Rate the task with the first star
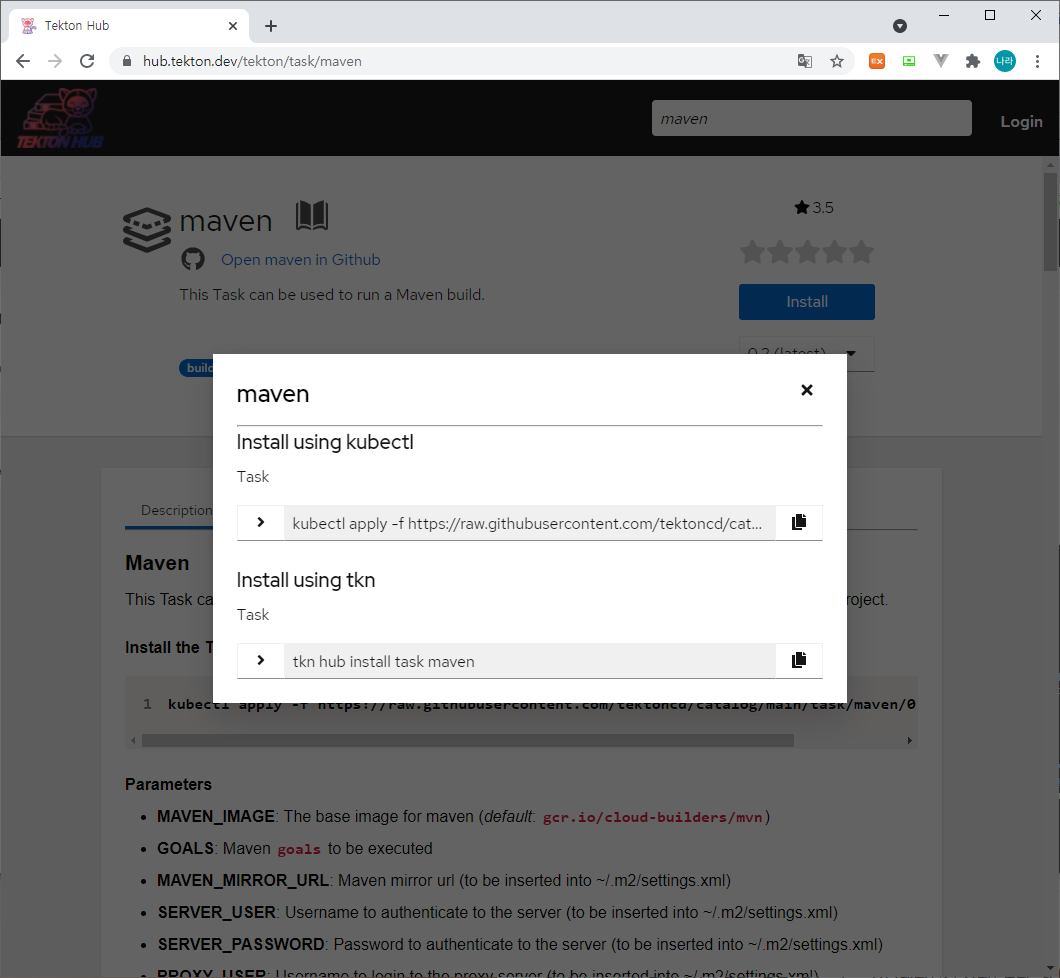This screenshot has height=978, width=1060. [x=752, y=252]
